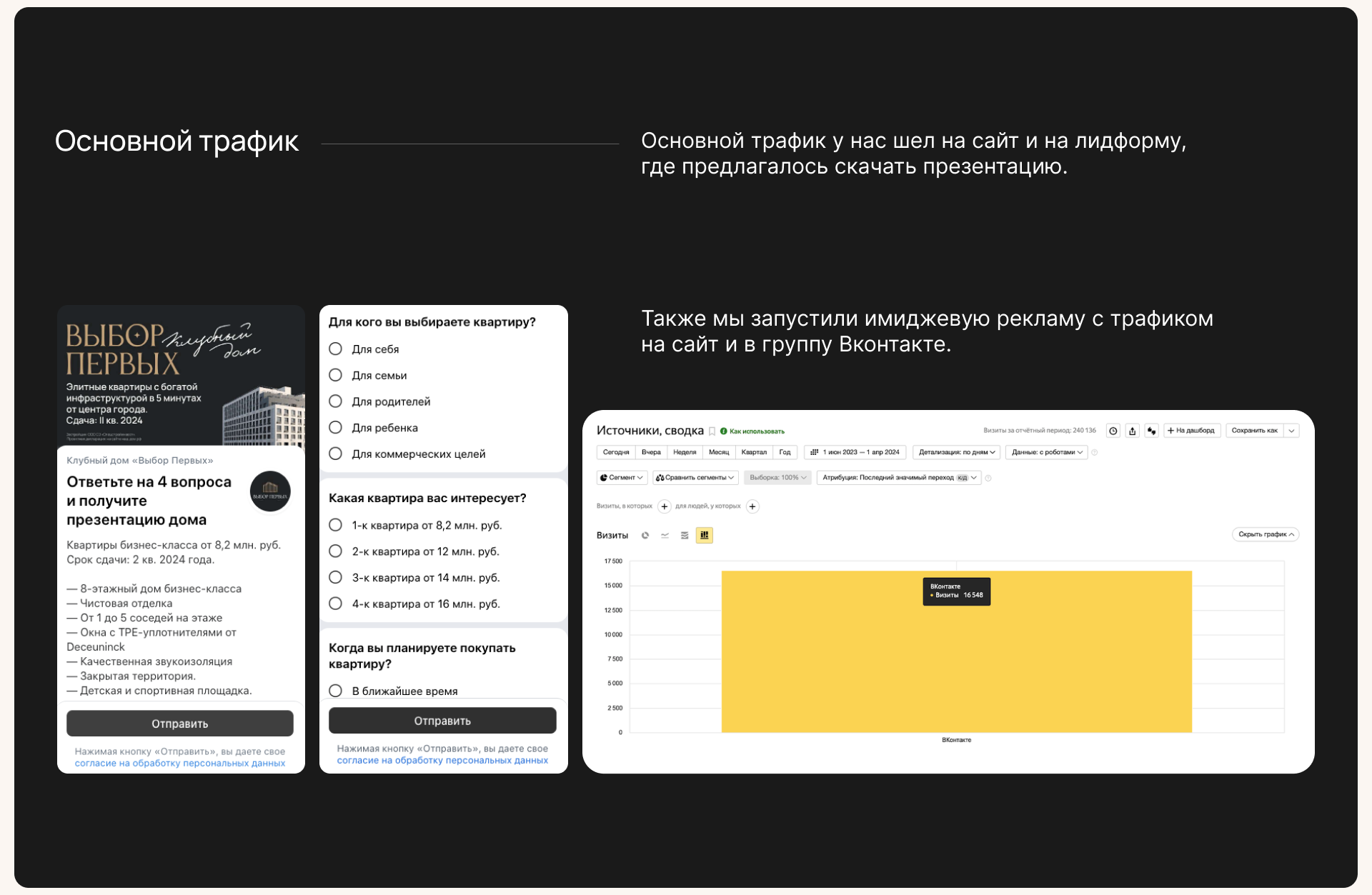The width and height of the screenshot is (1372, 895).
Task: Choose 2-к квартира от 12 млн. руб.
Action: 336,551
